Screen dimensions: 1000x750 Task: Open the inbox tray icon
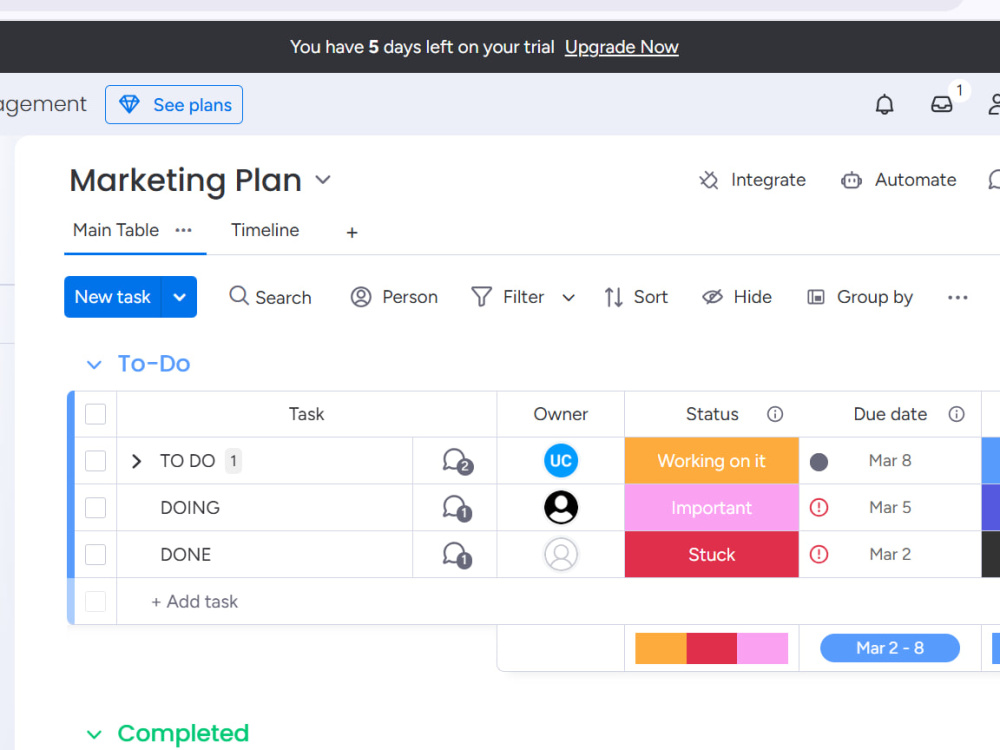[x=941, y=105]
